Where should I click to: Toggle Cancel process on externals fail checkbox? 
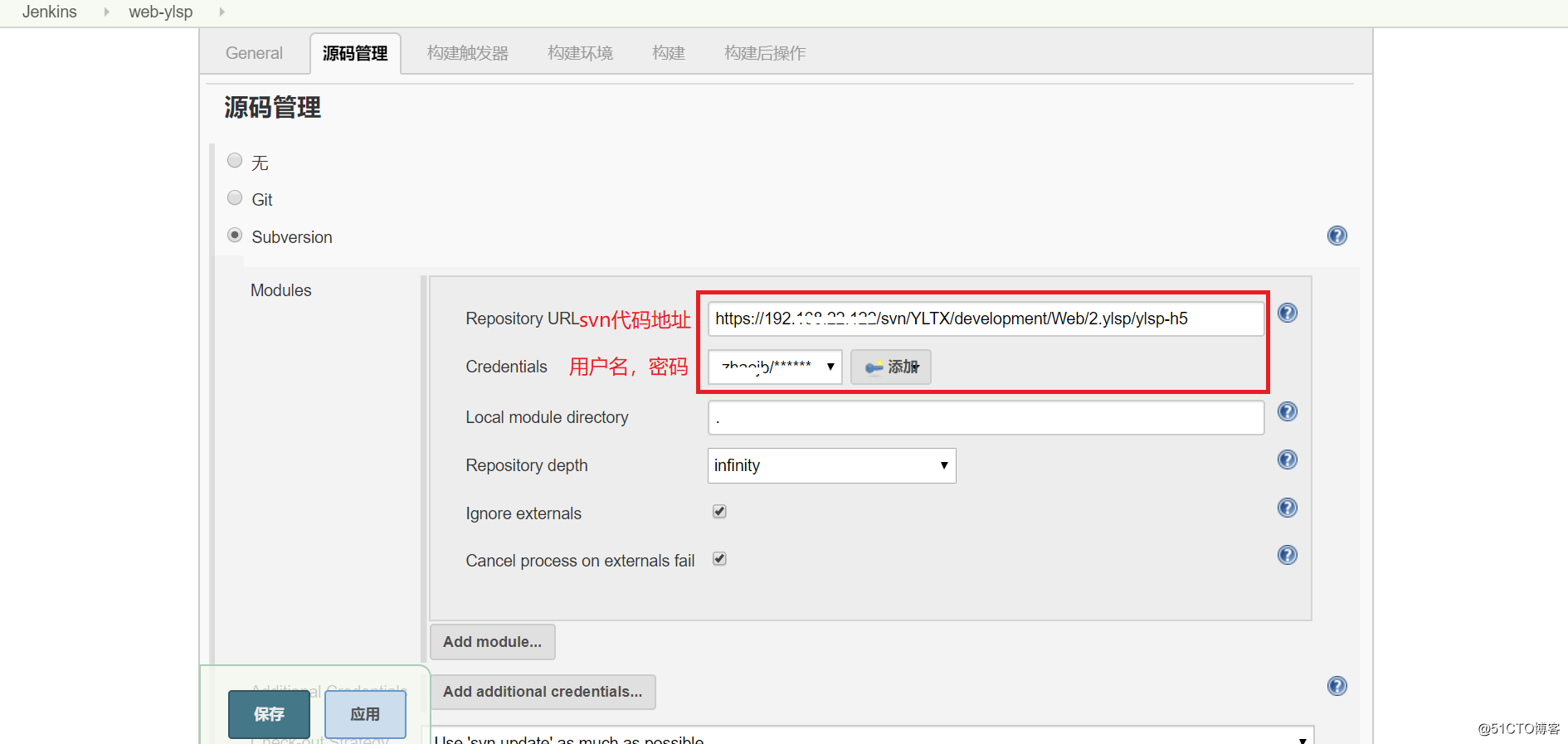pos(719,559)
